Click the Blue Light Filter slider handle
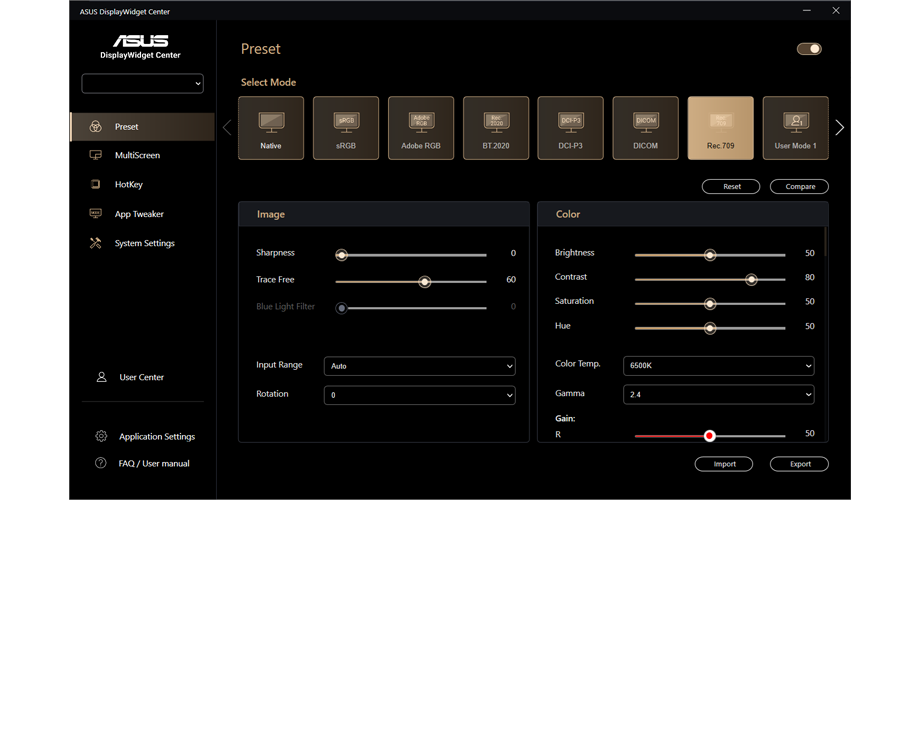The width and height of the screenshot is (918, 741). pos(341,308)
